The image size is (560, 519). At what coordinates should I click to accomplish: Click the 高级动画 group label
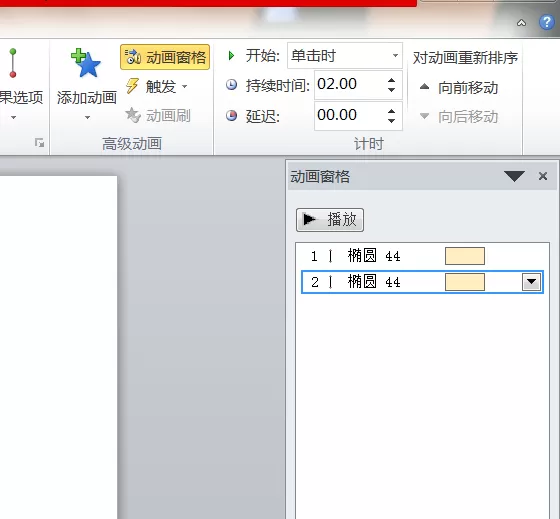point(132,144)
